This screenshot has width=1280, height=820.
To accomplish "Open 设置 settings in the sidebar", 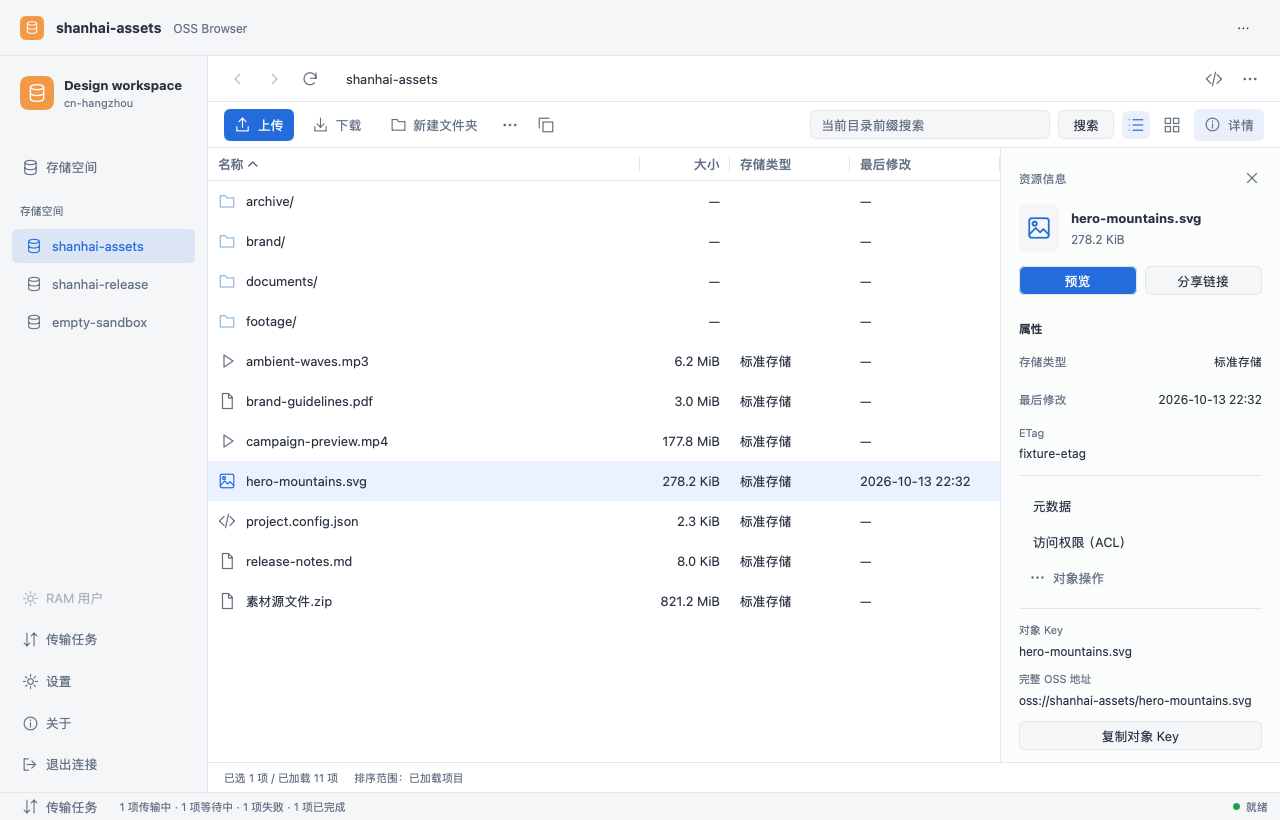I will 103,681.
